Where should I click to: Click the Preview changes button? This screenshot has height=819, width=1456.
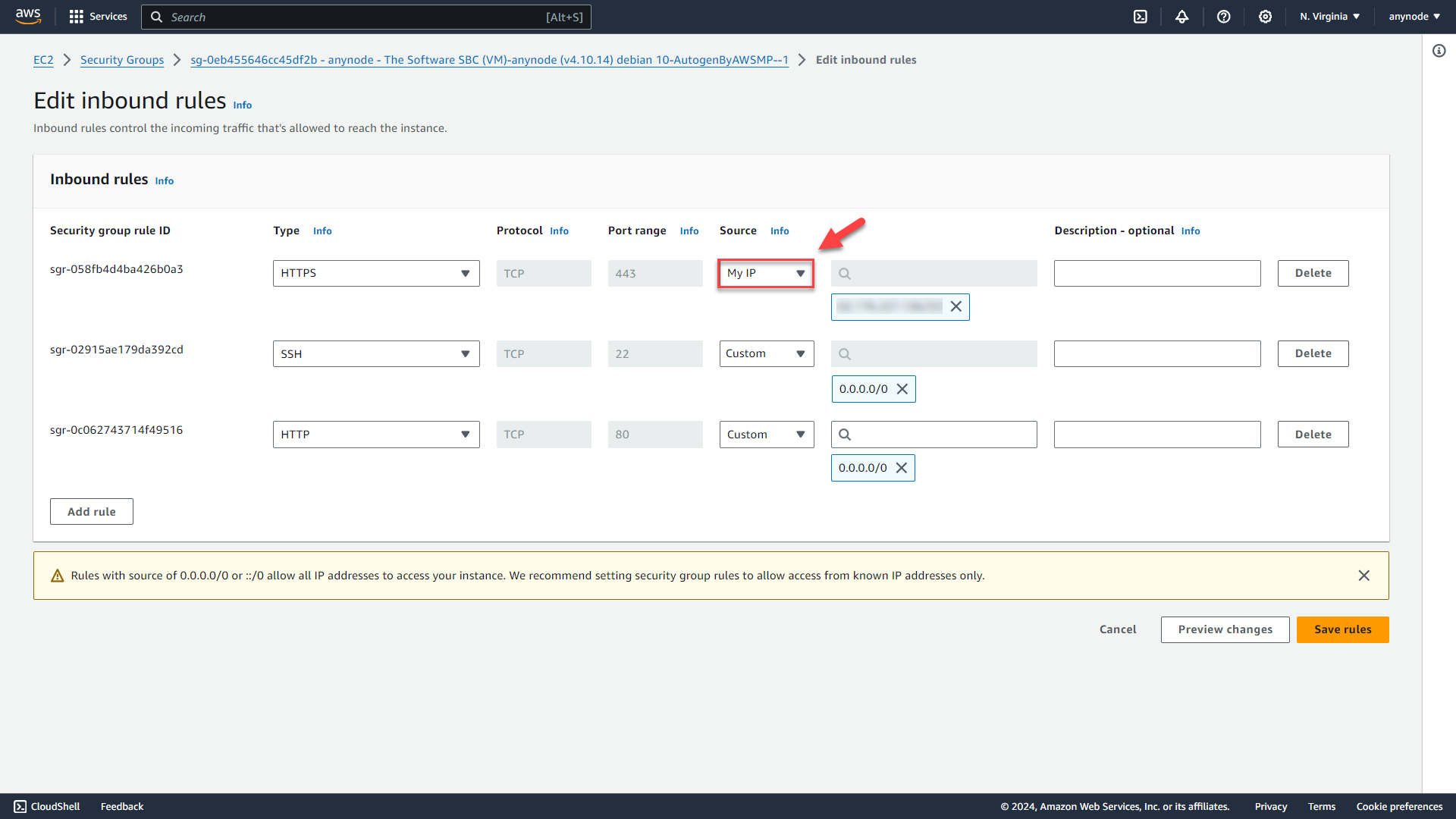click(x=1225, y=629)
